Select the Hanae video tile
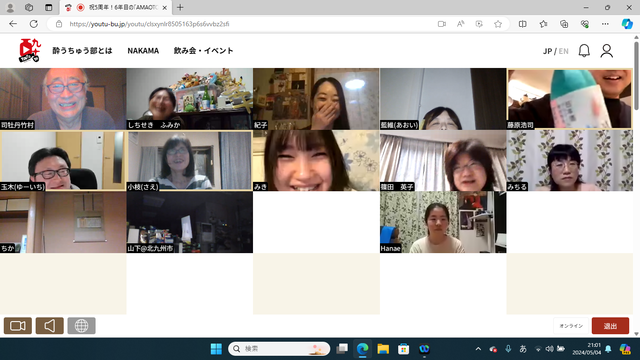The height and width of the screenshot is (360, 640). (x=443, y=222)
